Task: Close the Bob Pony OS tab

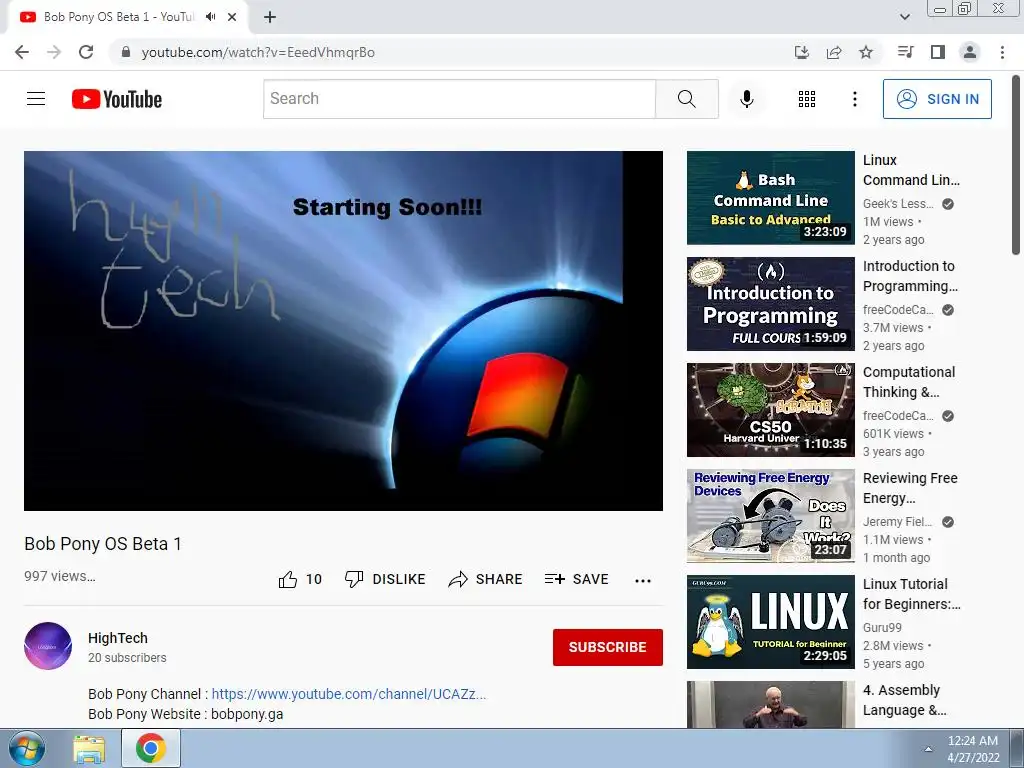Action: click(x=232, y=17)
